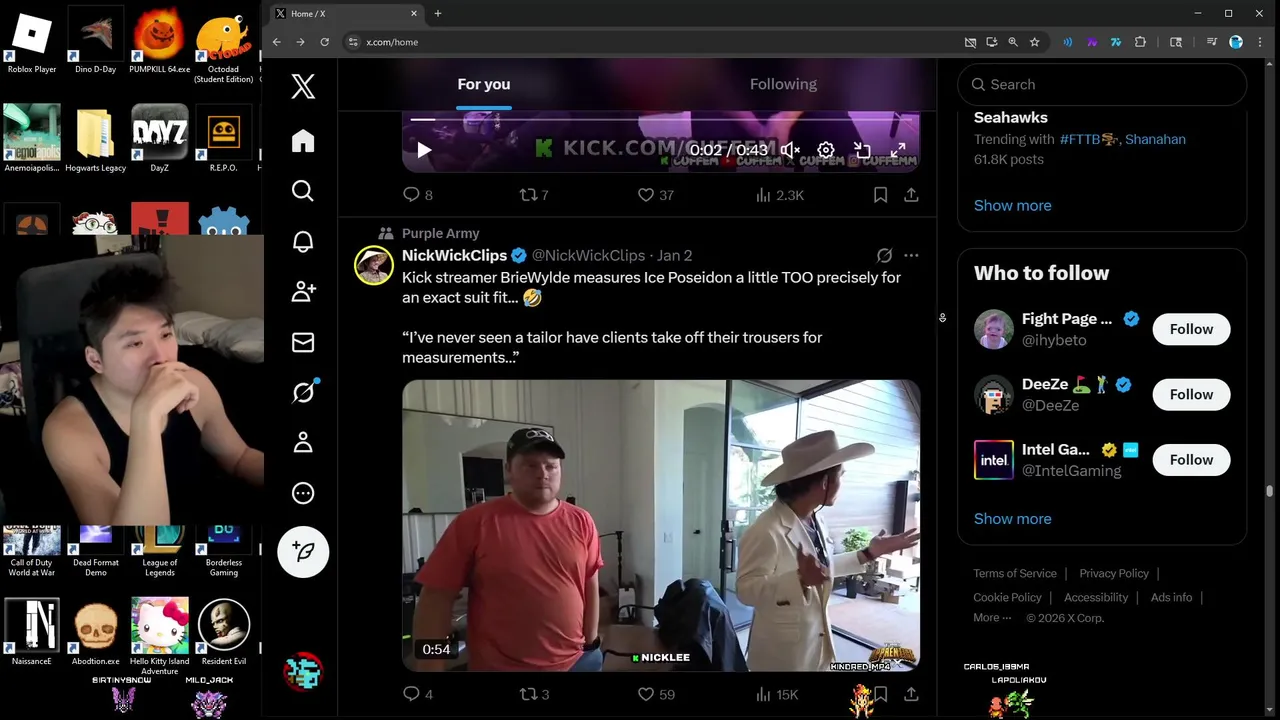Open Grok actions on NickWickClips post

pyautogui.click(x=884, y=256)
